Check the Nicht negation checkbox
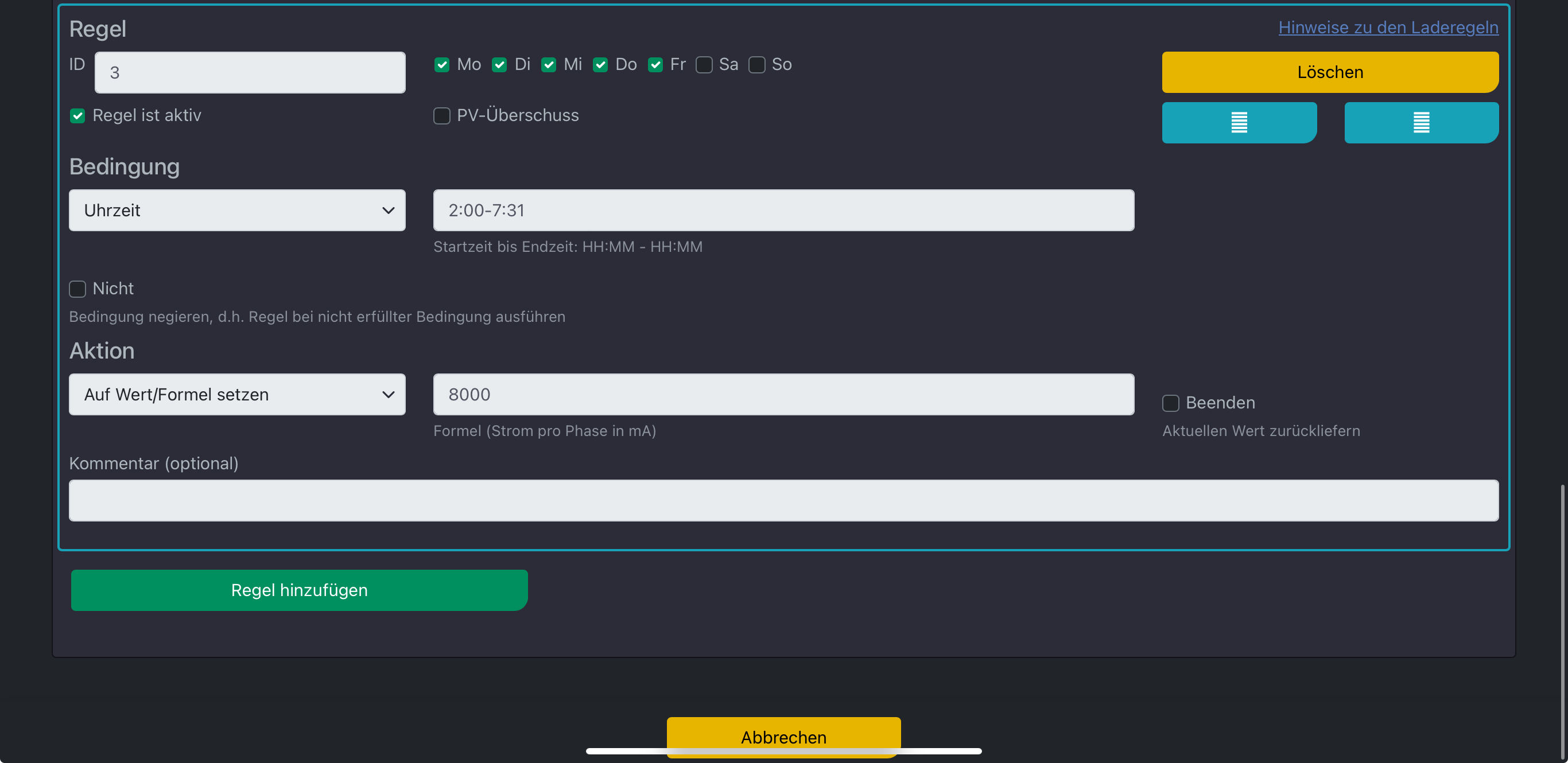The height and width of the screenshot is (763, 1568). click(x=77, y=289)
